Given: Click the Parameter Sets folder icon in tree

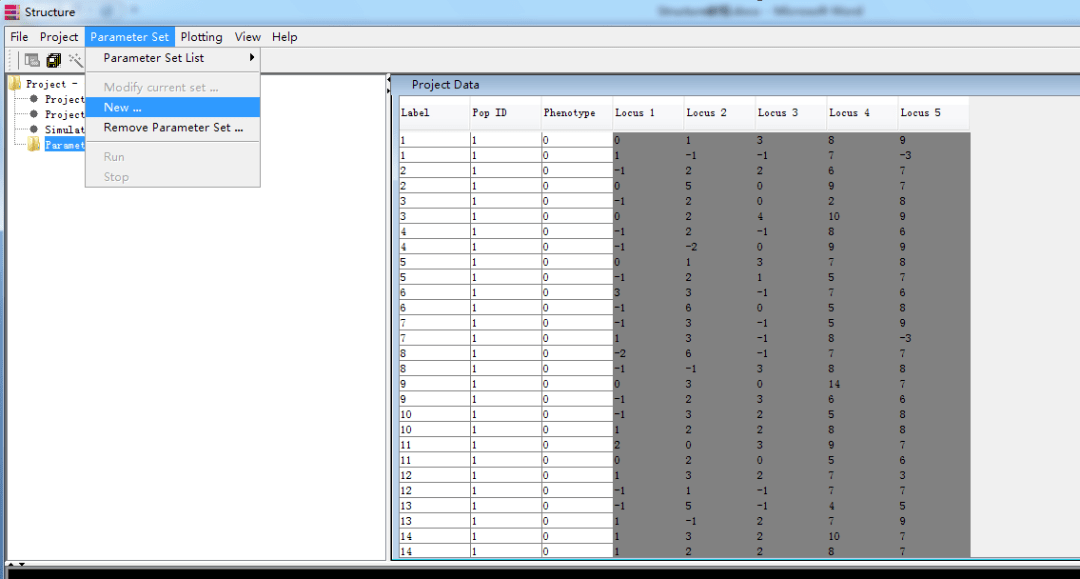Looking at the screenshot, I should 34,144.
